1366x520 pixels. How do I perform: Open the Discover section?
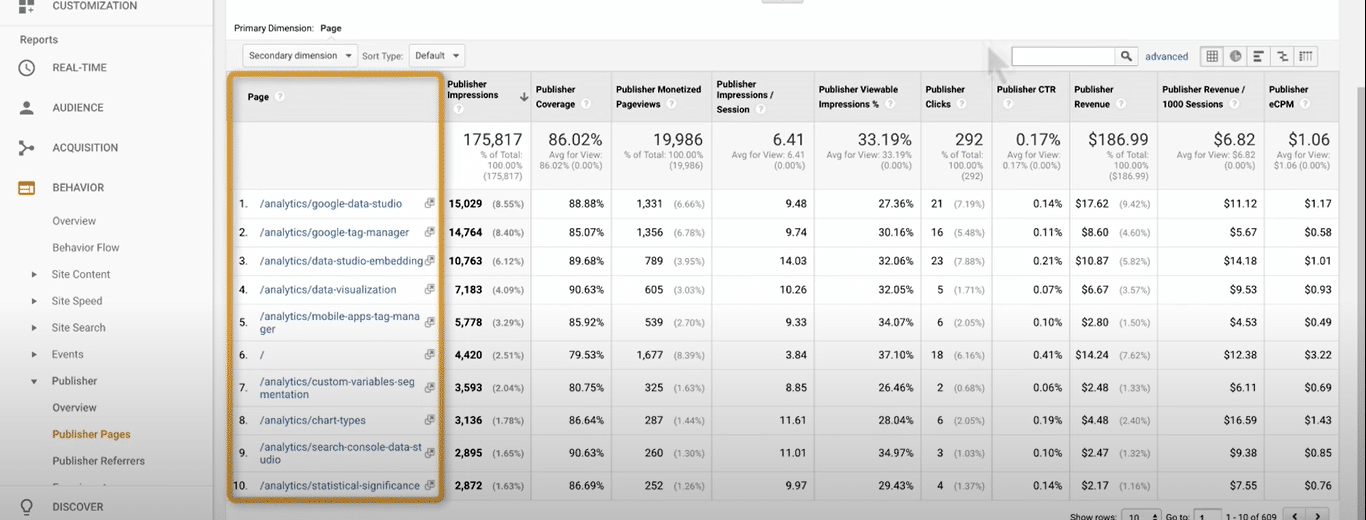pos(77,507)
